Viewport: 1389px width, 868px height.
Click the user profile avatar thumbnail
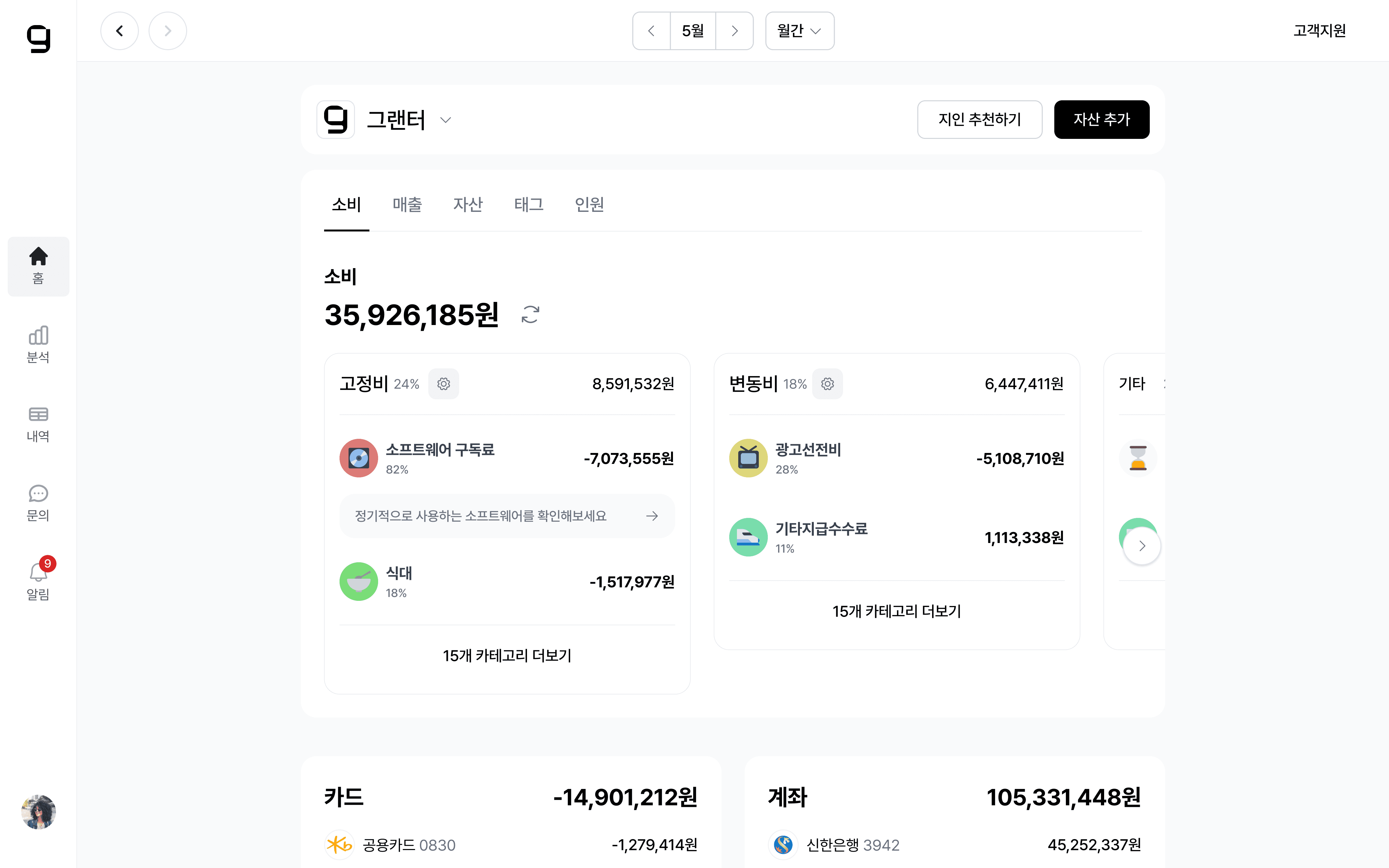pos(38,812)
